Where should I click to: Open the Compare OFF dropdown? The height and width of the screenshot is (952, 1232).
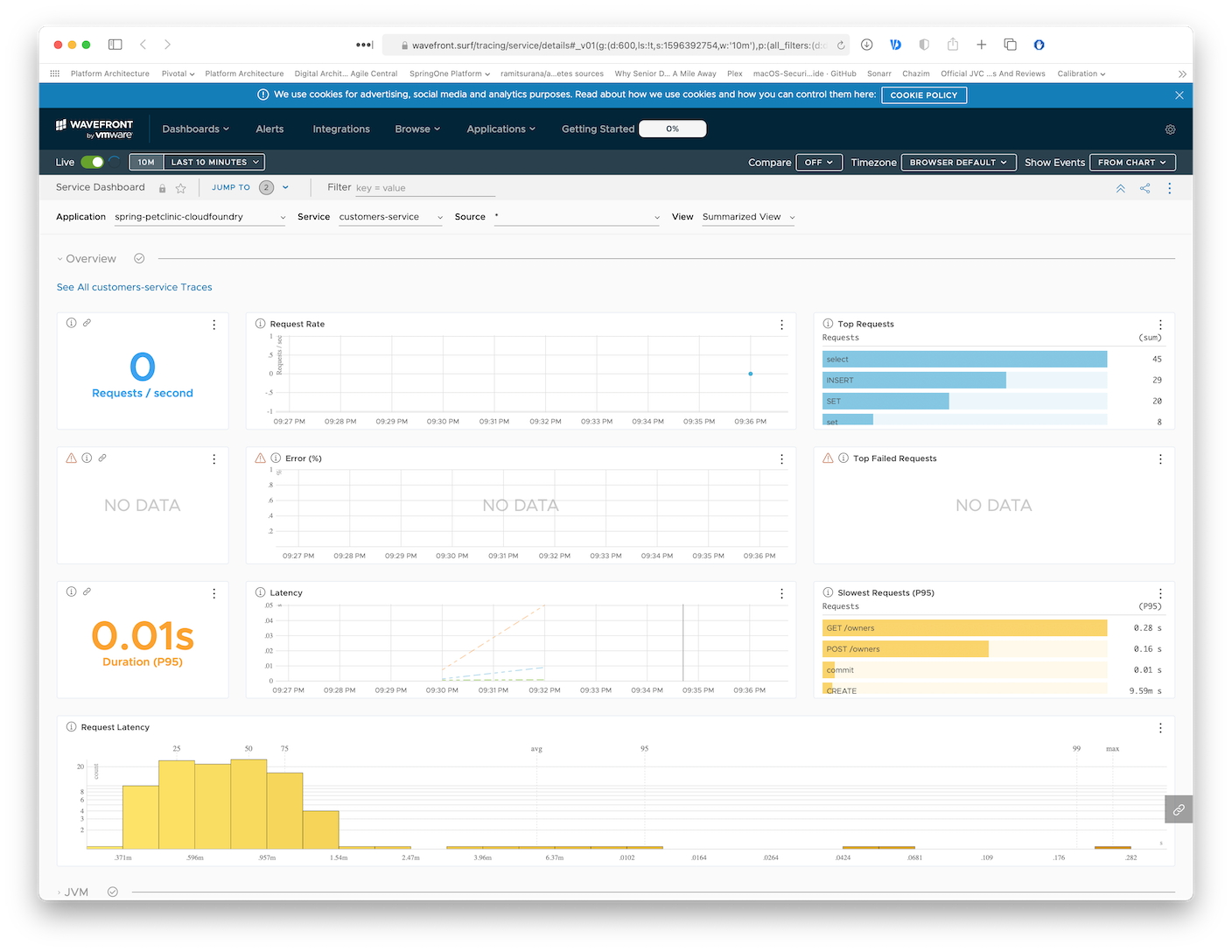(x=819, y=163)
